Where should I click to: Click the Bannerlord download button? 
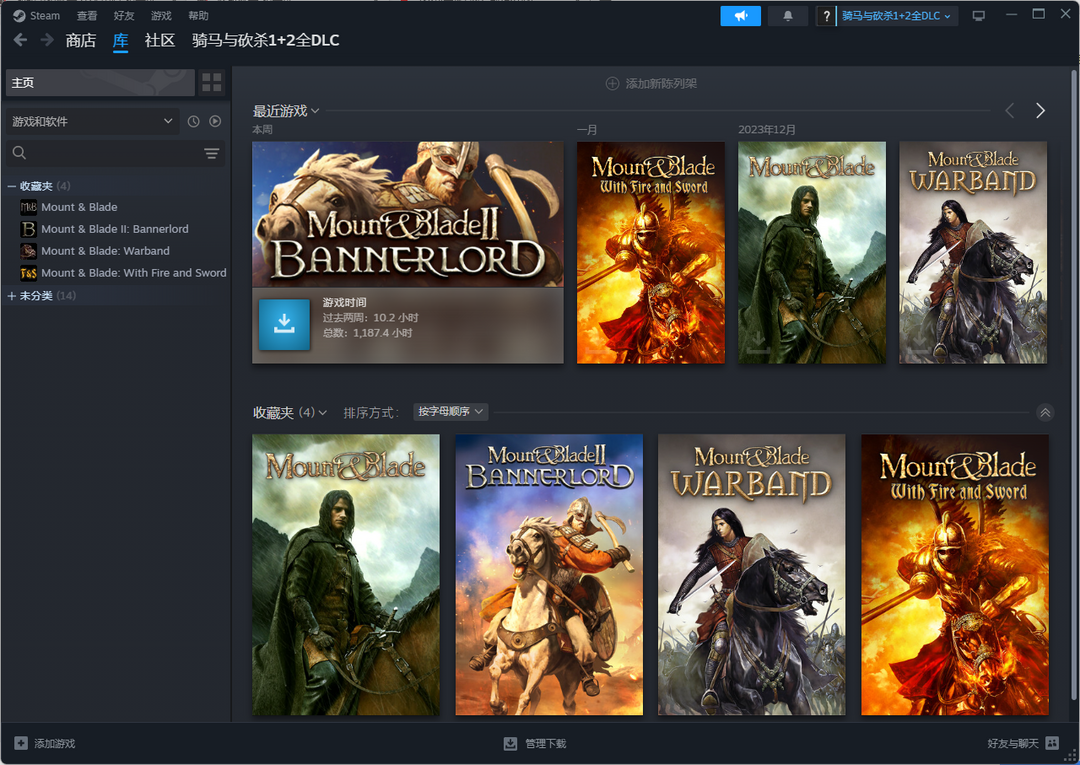[284, 324]
